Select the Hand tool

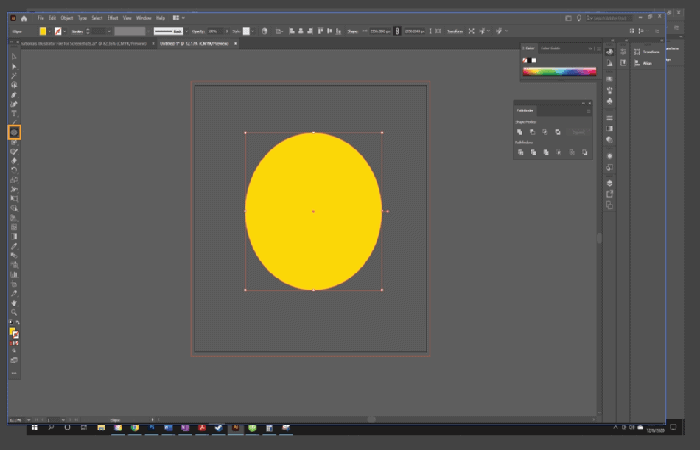click(x=14, y=303)
